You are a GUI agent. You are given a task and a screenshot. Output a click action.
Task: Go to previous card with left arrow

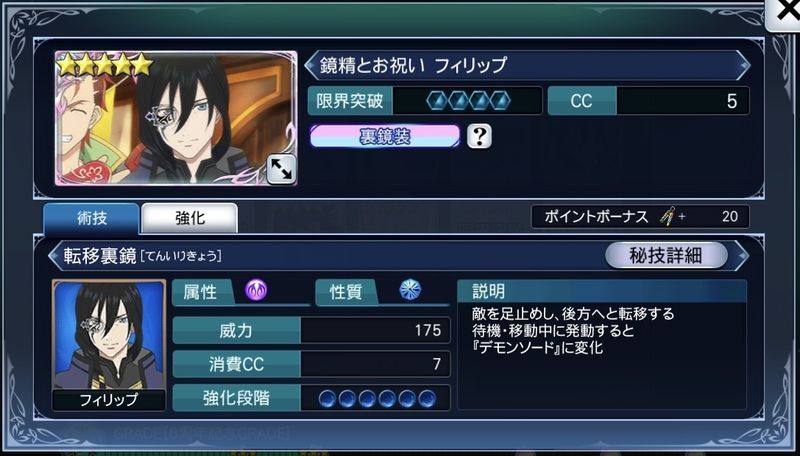point(310,65)
